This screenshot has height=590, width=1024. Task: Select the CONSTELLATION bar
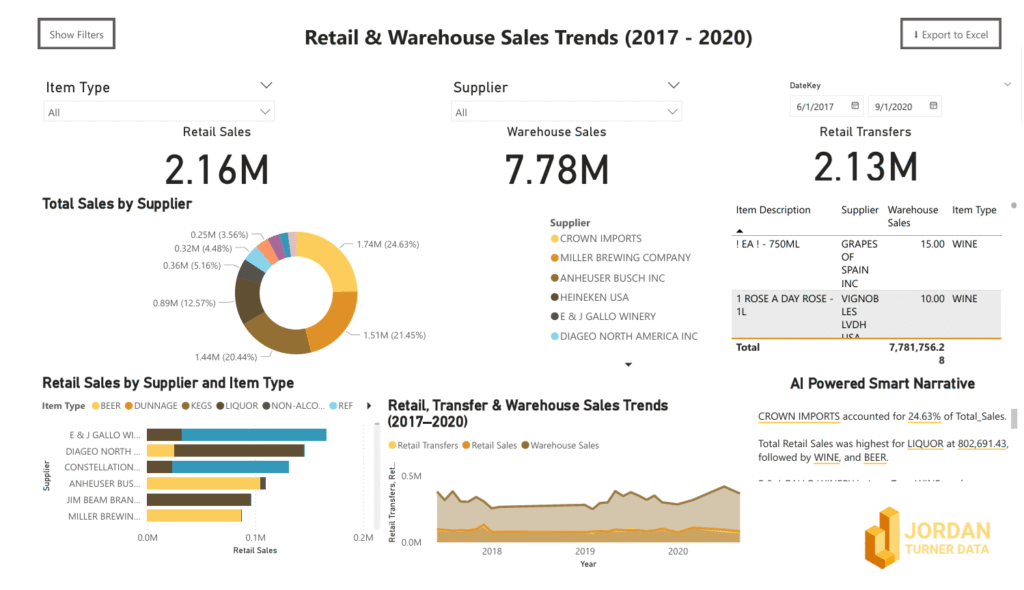[x=217, y=467]
